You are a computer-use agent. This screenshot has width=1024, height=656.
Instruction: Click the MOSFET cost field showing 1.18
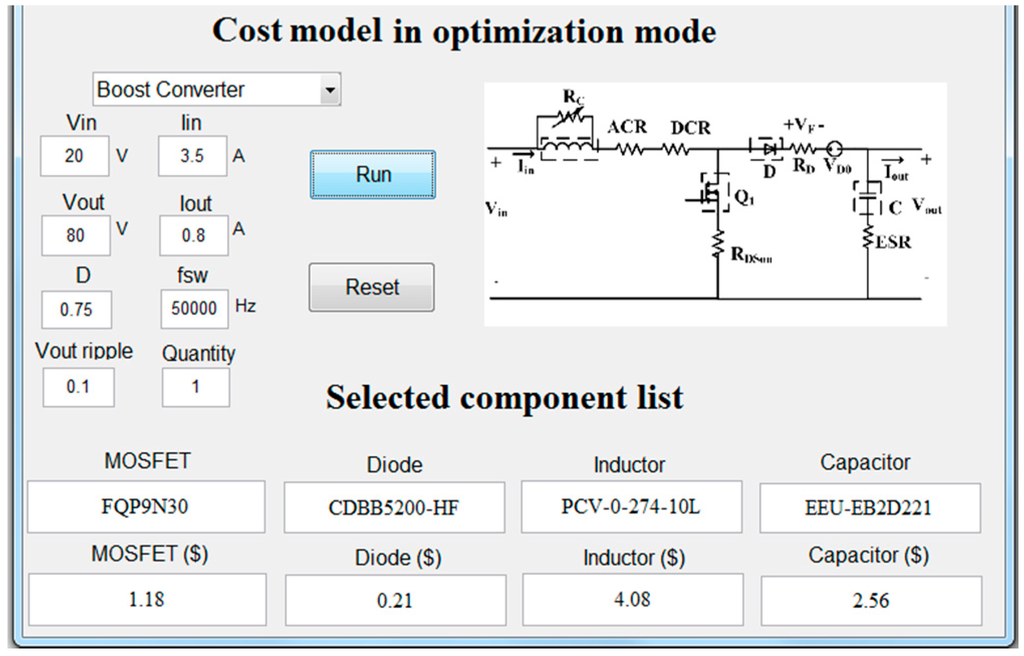point(147,599)
